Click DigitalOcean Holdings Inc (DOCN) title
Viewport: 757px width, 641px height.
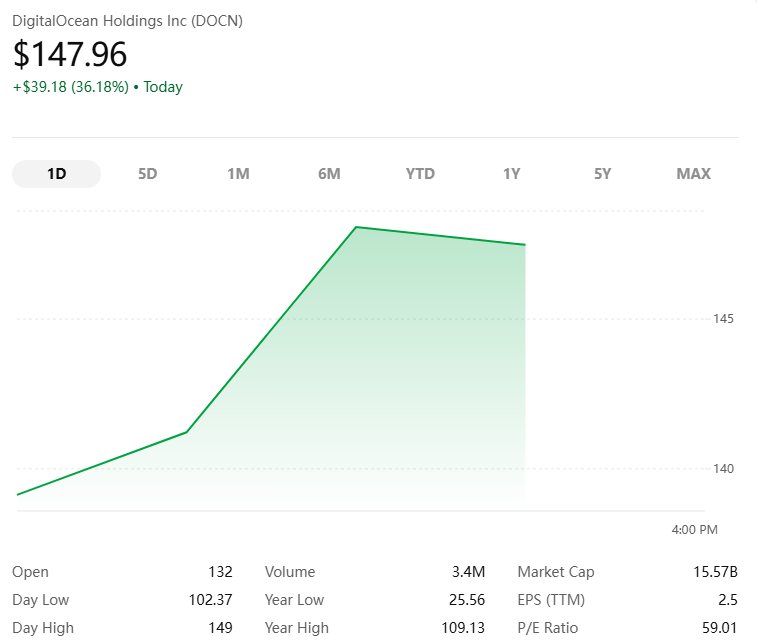coord(127,21)
